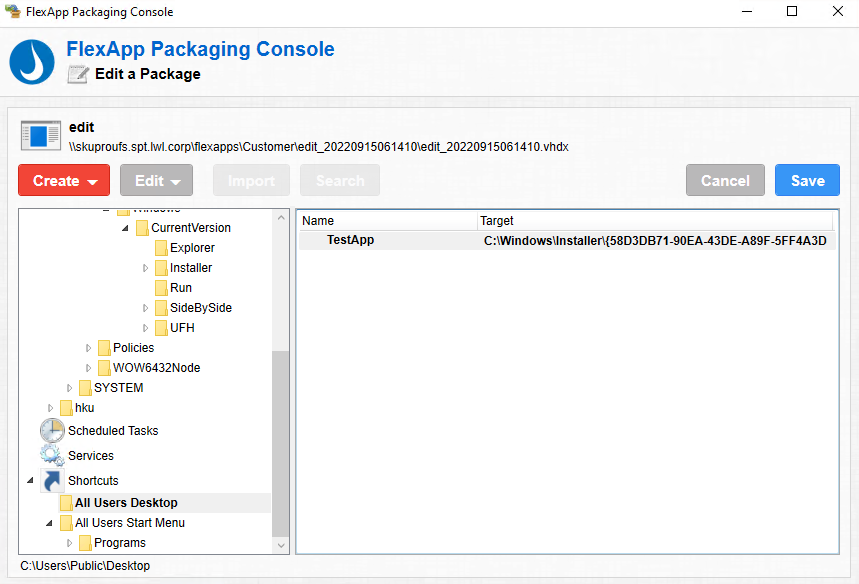Click the Cancel button

[x=725, y=180]
